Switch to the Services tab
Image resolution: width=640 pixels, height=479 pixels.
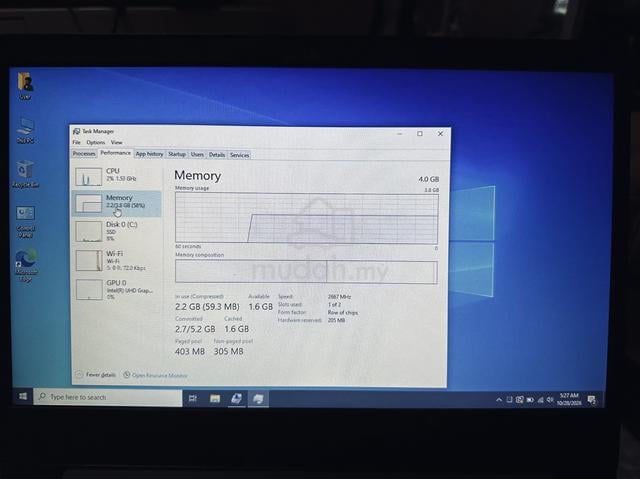(x=239, y=155)
